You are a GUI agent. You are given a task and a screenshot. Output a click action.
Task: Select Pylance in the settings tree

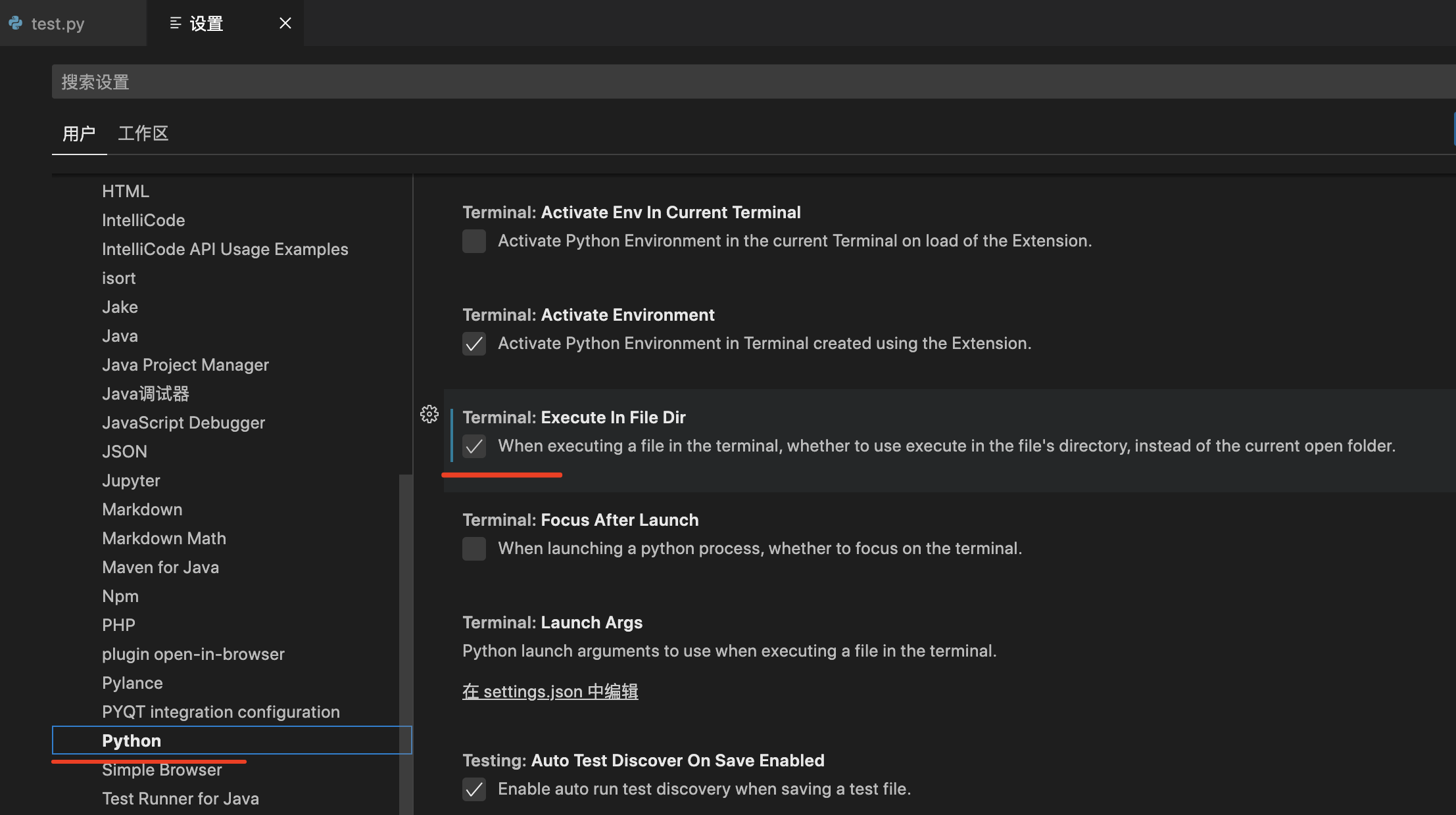point(132,683)
